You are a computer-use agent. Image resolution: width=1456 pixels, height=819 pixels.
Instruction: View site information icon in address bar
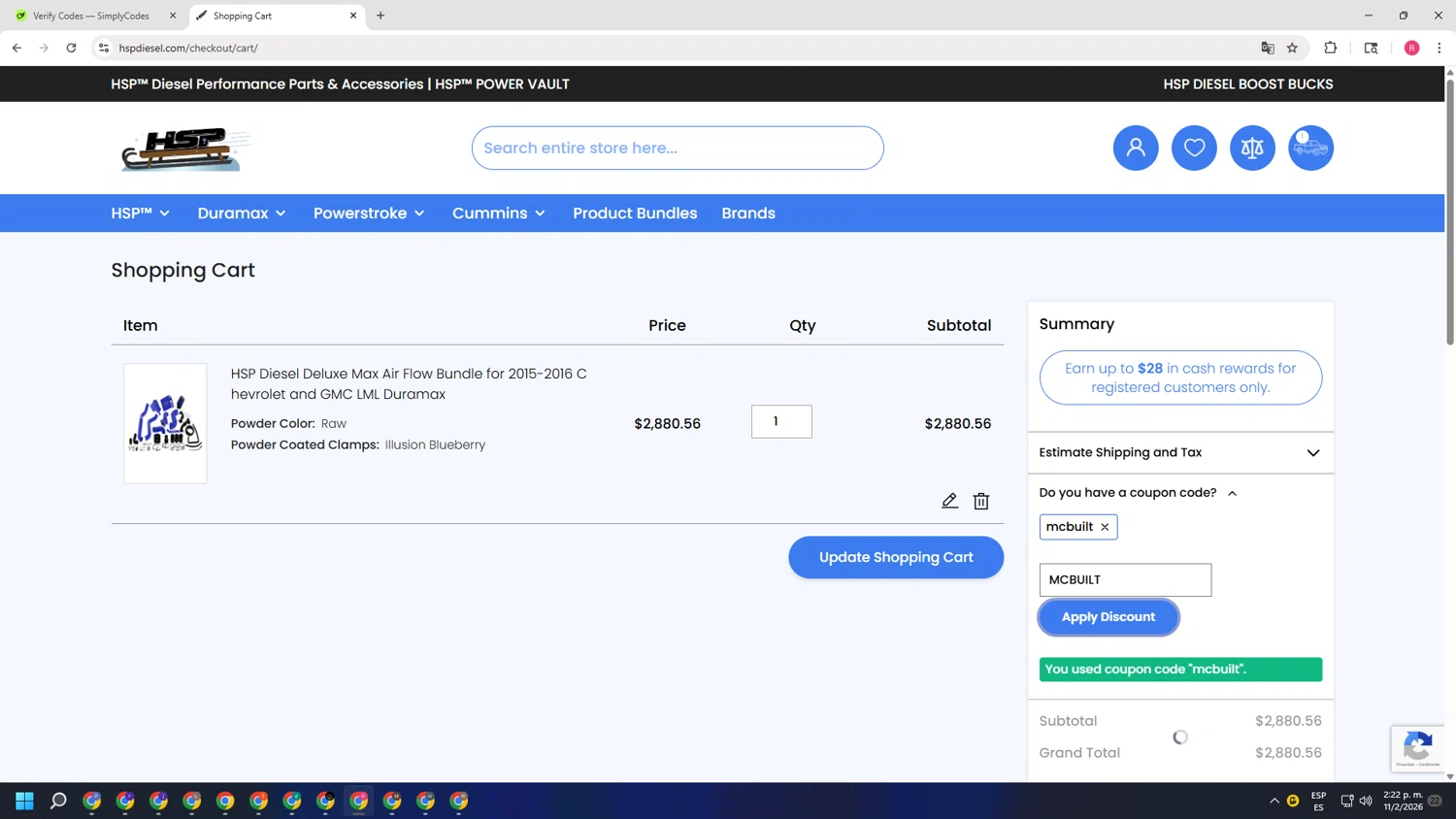[104, 48]
